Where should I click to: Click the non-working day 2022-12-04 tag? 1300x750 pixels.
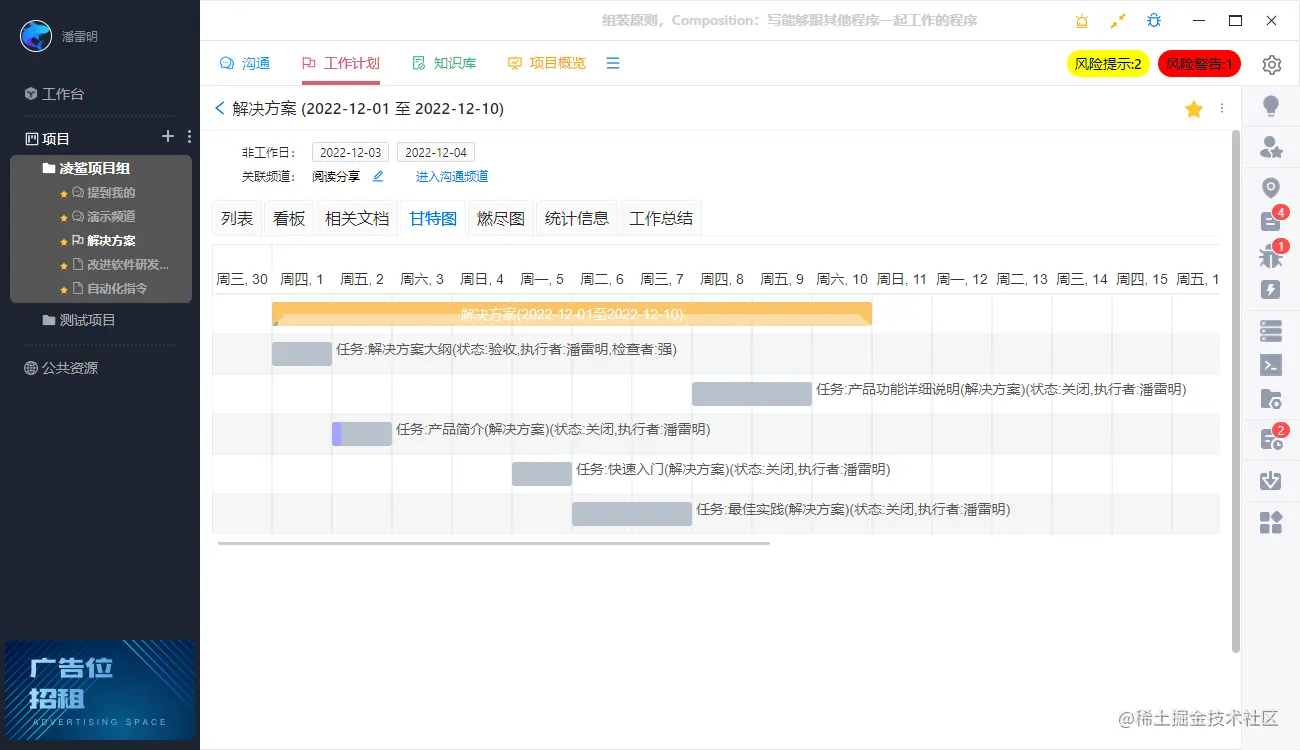tap(436, 152)
